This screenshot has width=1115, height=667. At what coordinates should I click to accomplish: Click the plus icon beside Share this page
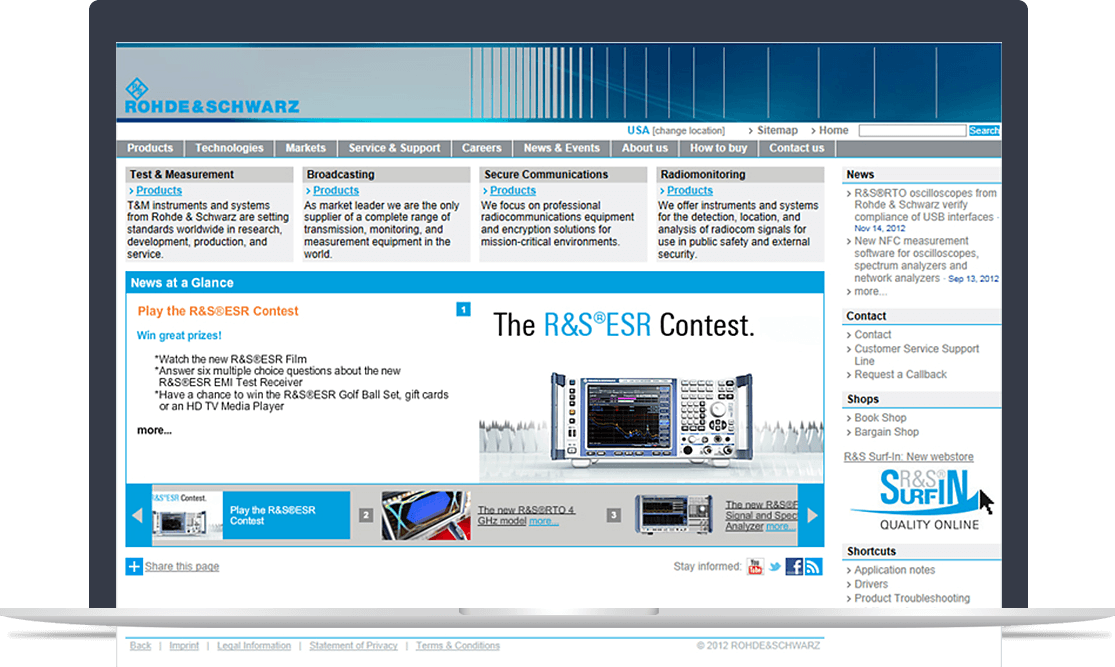[134, 567]
